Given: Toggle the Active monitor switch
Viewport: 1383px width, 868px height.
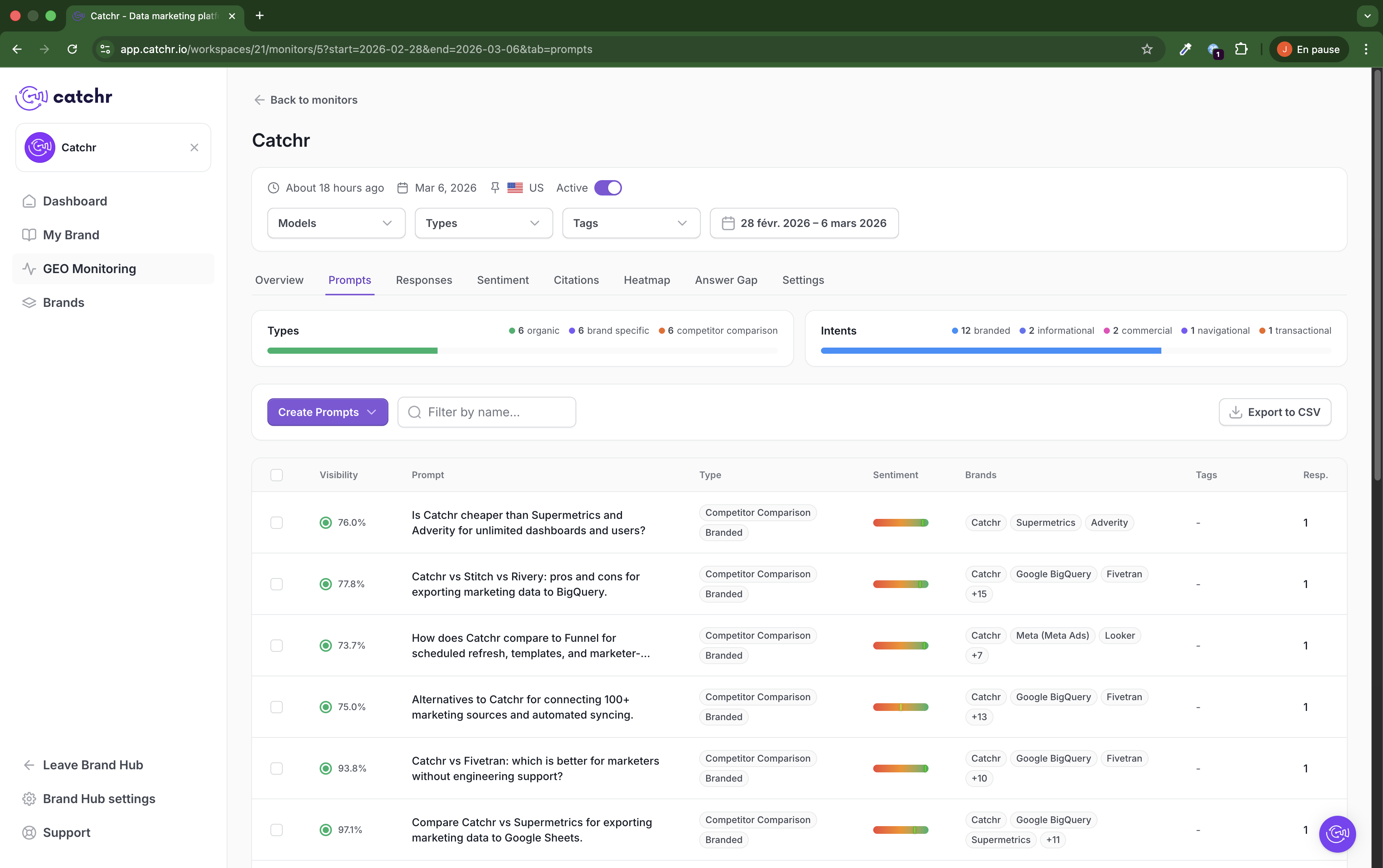Looking at the screenshot, I should pyautogui.click(x=607, y=188).
